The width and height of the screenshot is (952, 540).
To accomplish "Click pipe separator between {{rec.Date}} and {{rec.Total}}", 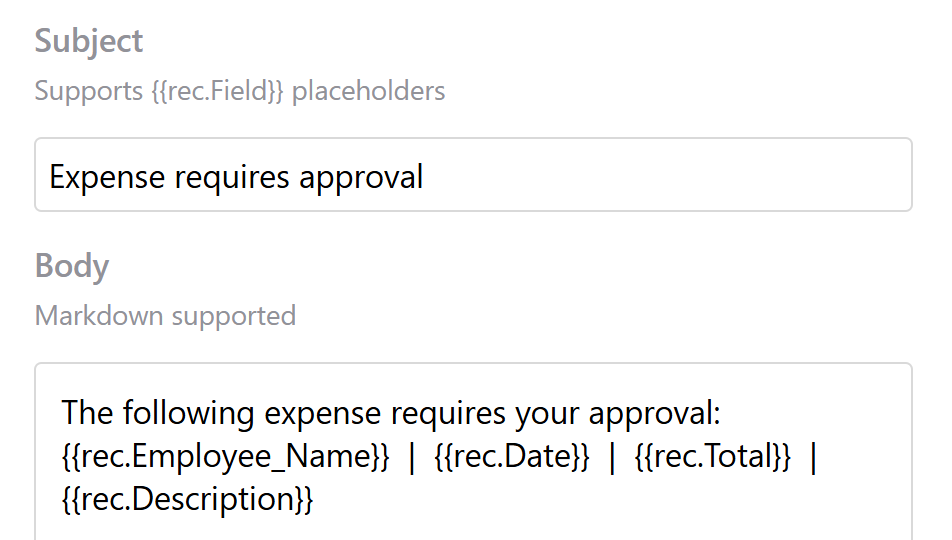I will click(x=612, y=456).
